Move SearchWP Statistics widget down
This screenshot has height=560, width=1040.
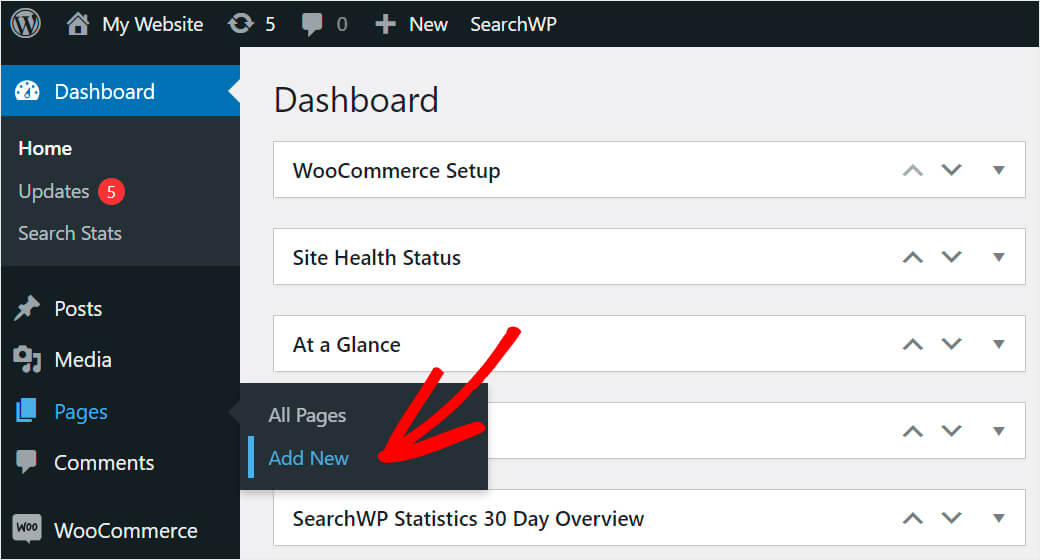(x=952, y=518)
